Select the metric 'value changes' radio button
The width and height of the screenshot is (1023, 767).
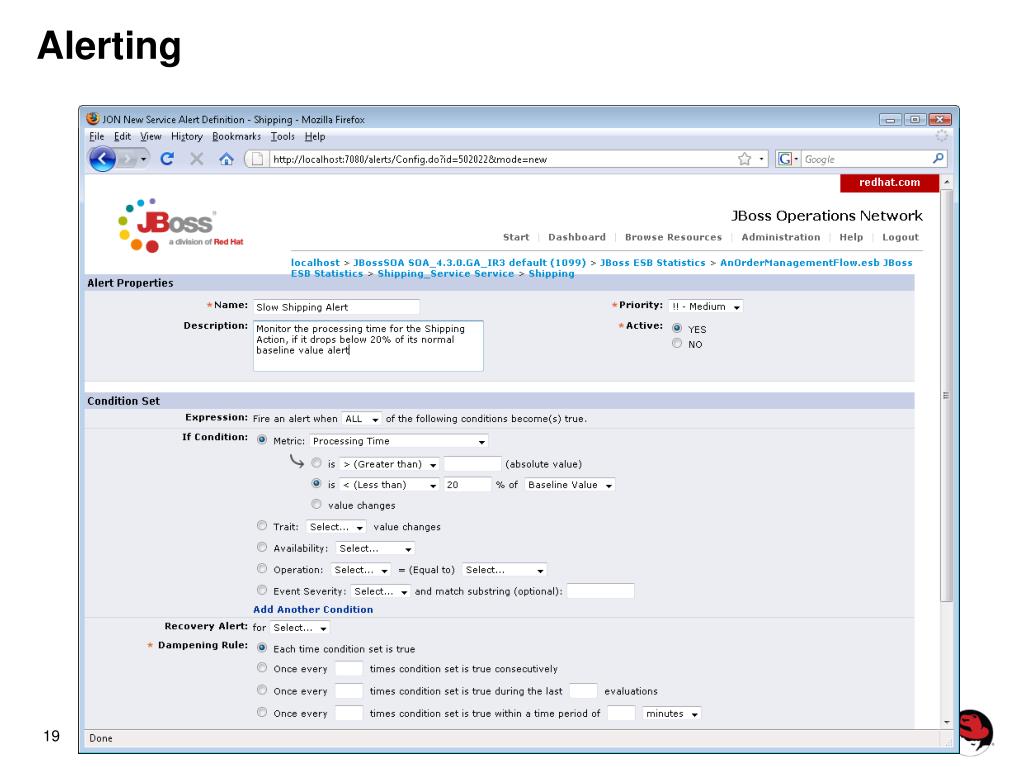[316, 504]
